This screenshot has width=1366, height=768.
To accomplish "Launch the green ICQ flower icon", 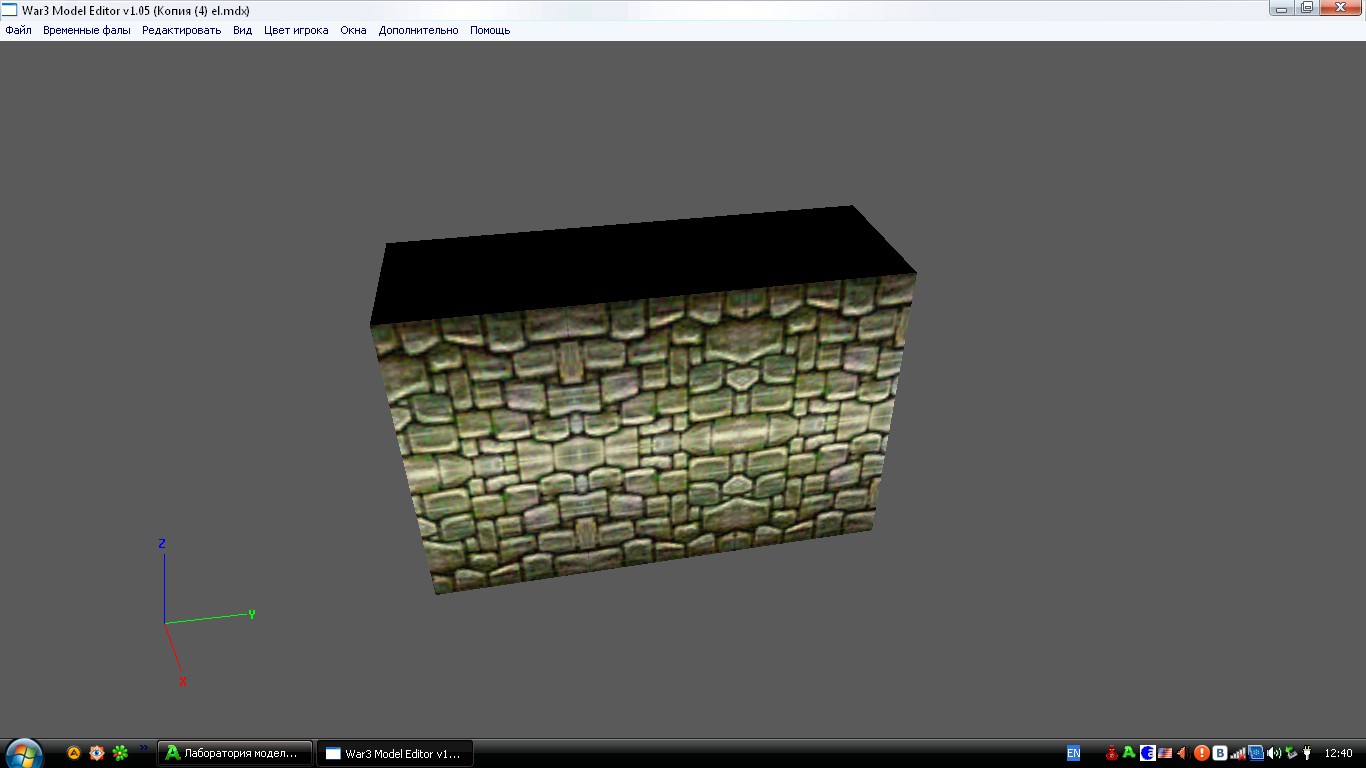I will 120,753.
